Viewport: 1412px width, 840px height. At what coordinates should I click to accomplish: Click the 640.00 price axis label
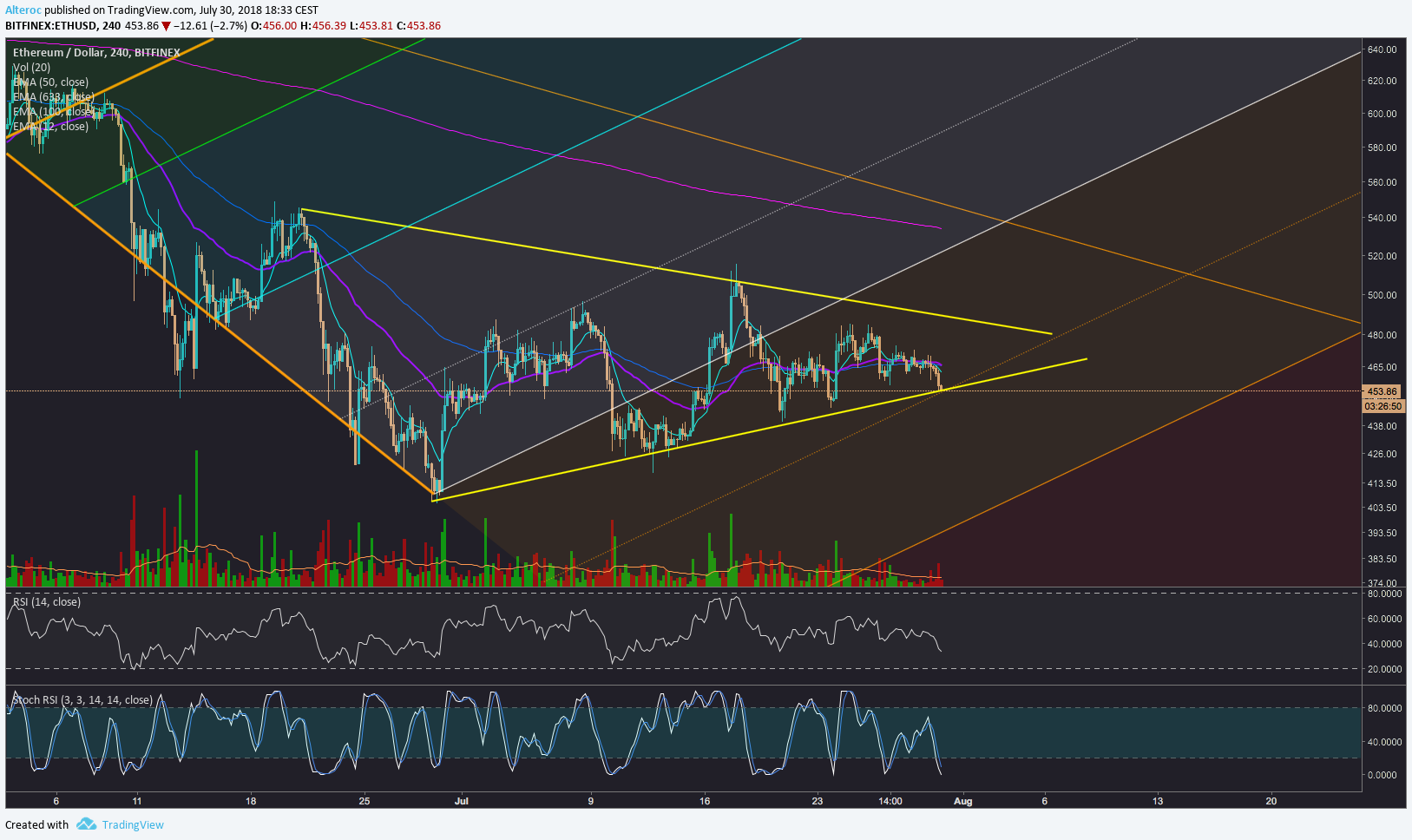[1382, 49]
